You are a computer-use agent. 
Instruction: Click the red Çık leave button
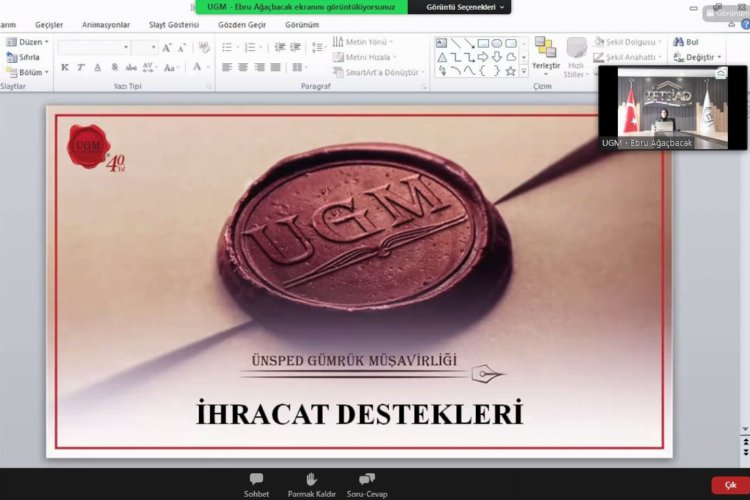(x=730, y=485)
